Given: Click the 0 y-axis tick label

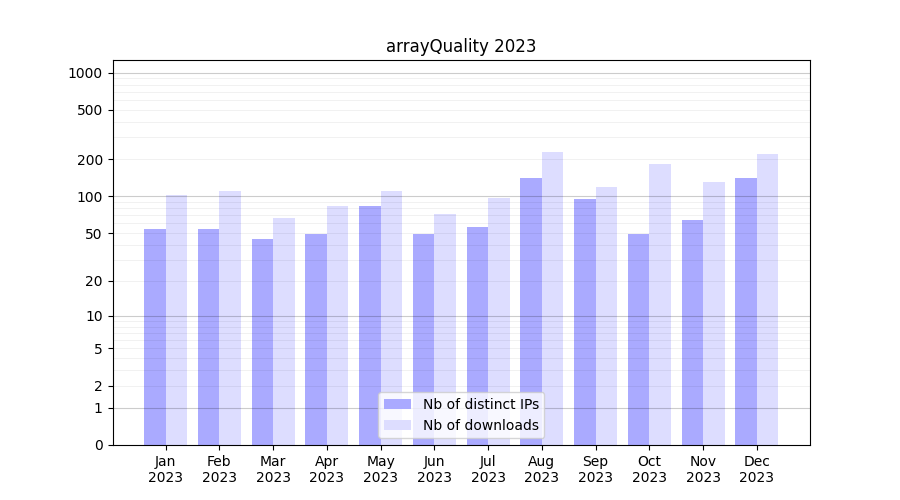Looking at the screenshot, I should 98,445.
